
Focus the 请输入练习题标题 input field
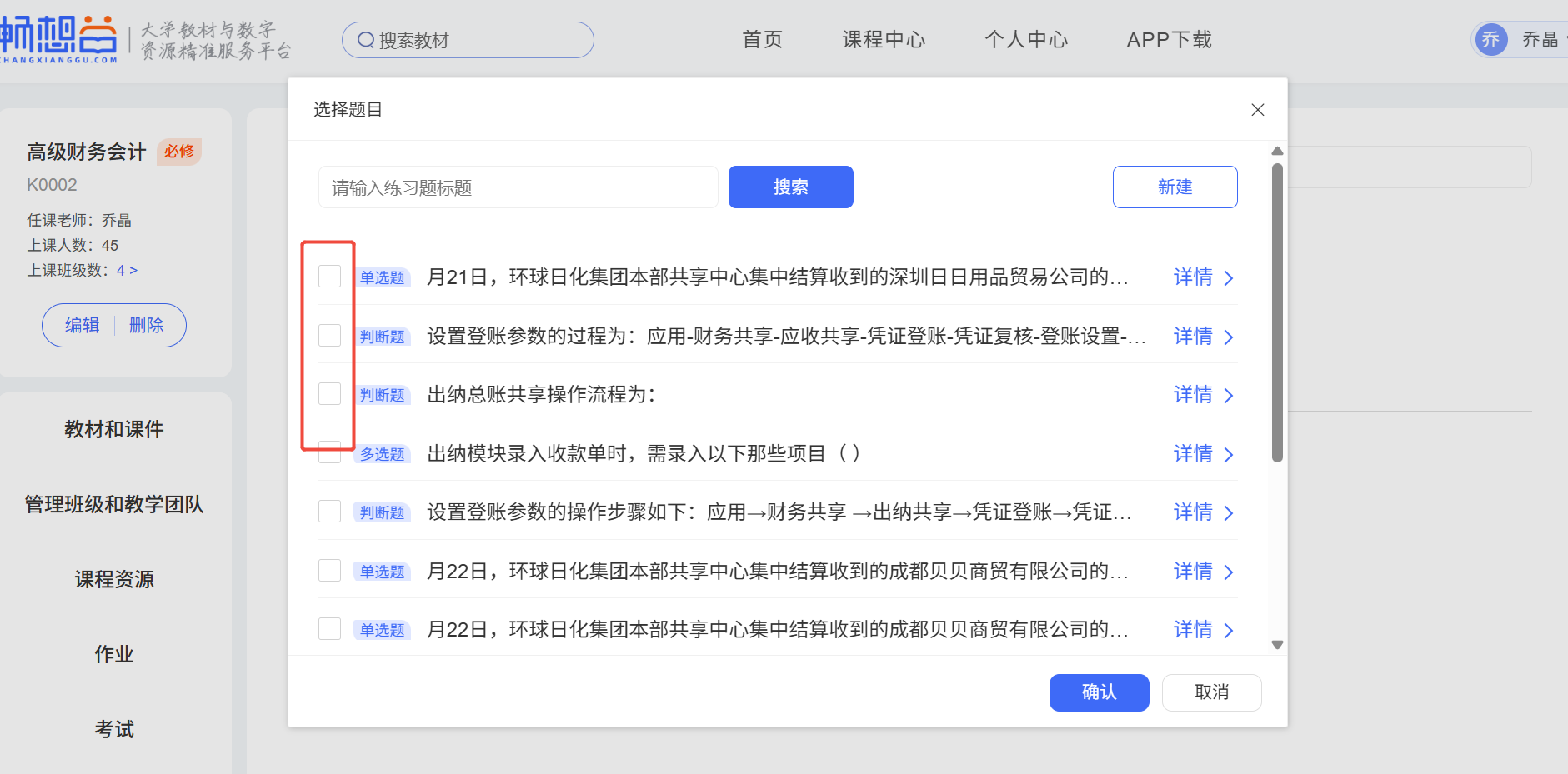pyautogui.click(x=518, y=187)
